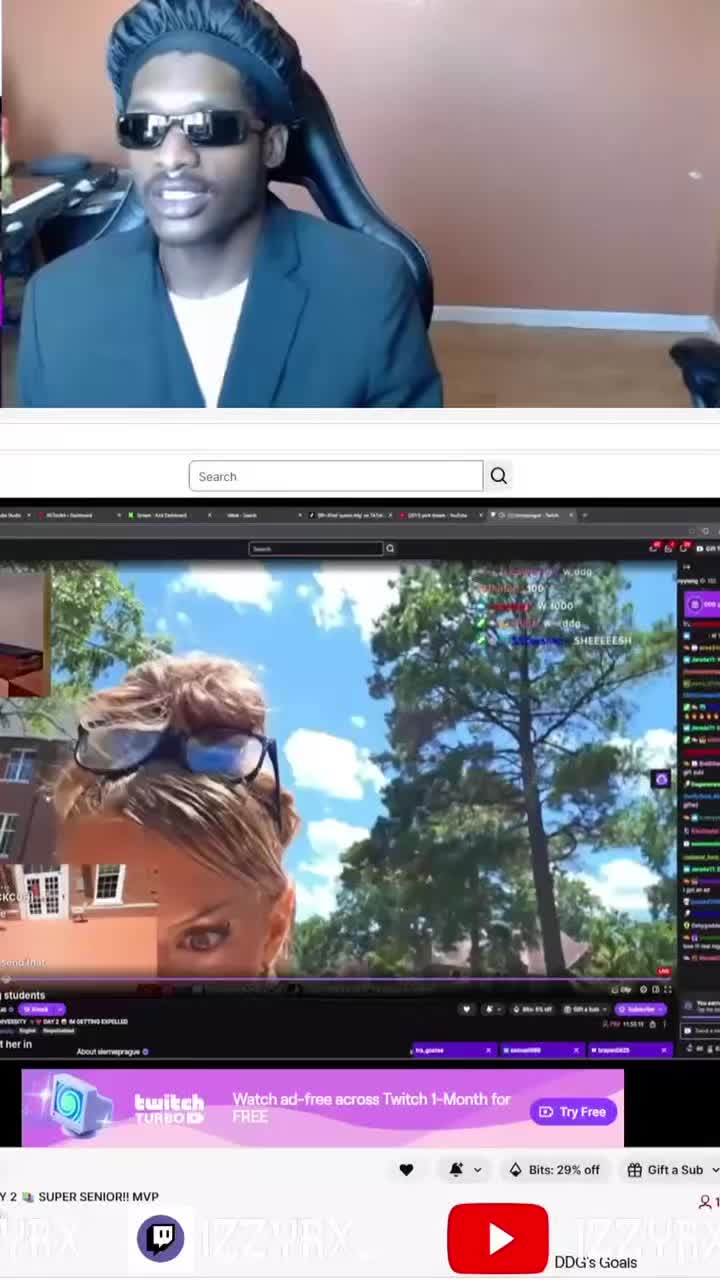Click the purple extension icon on video right edge

pyautogui.click(x=660, y=779)
